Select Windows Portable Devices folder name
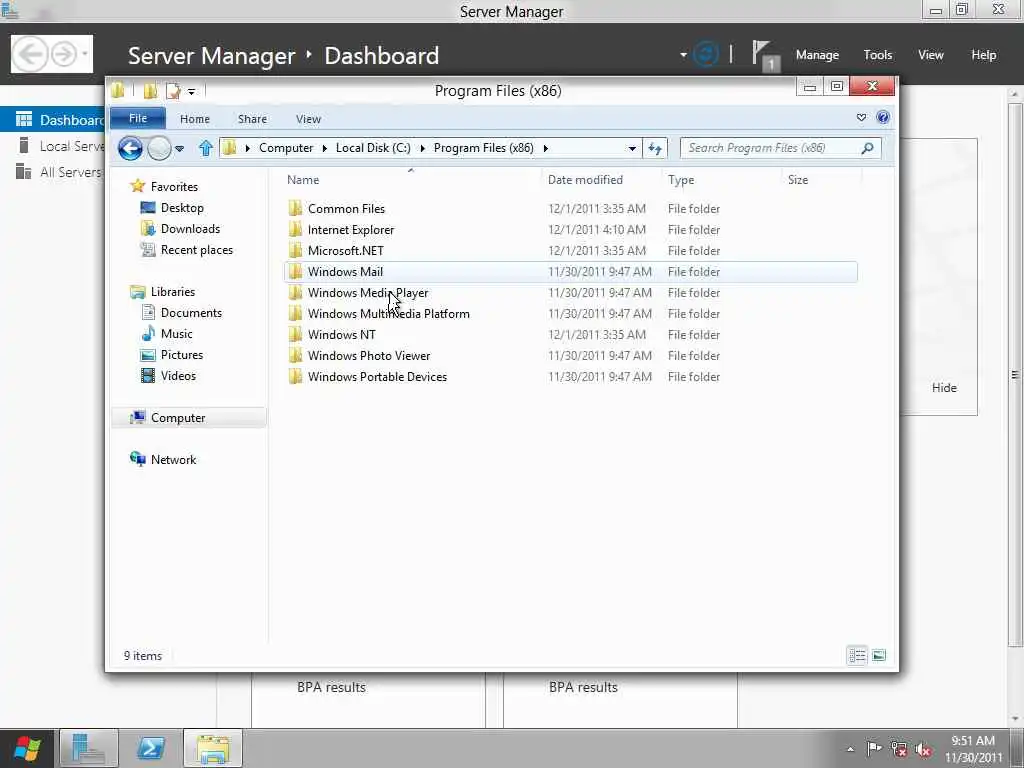Screen dimensions: 1024x768 click(x=377, y=377)
